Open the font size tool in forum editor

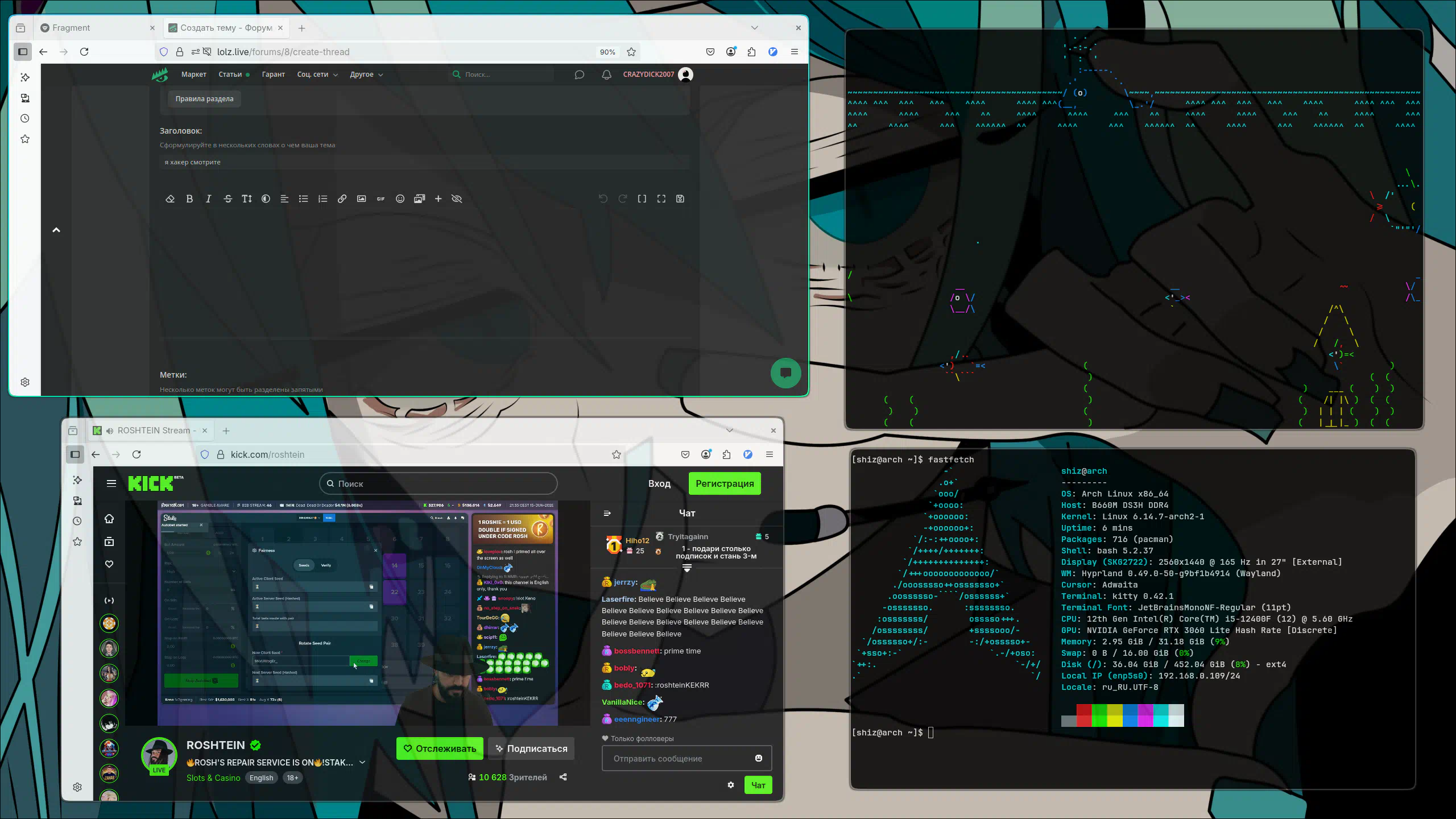pos(247,198)
